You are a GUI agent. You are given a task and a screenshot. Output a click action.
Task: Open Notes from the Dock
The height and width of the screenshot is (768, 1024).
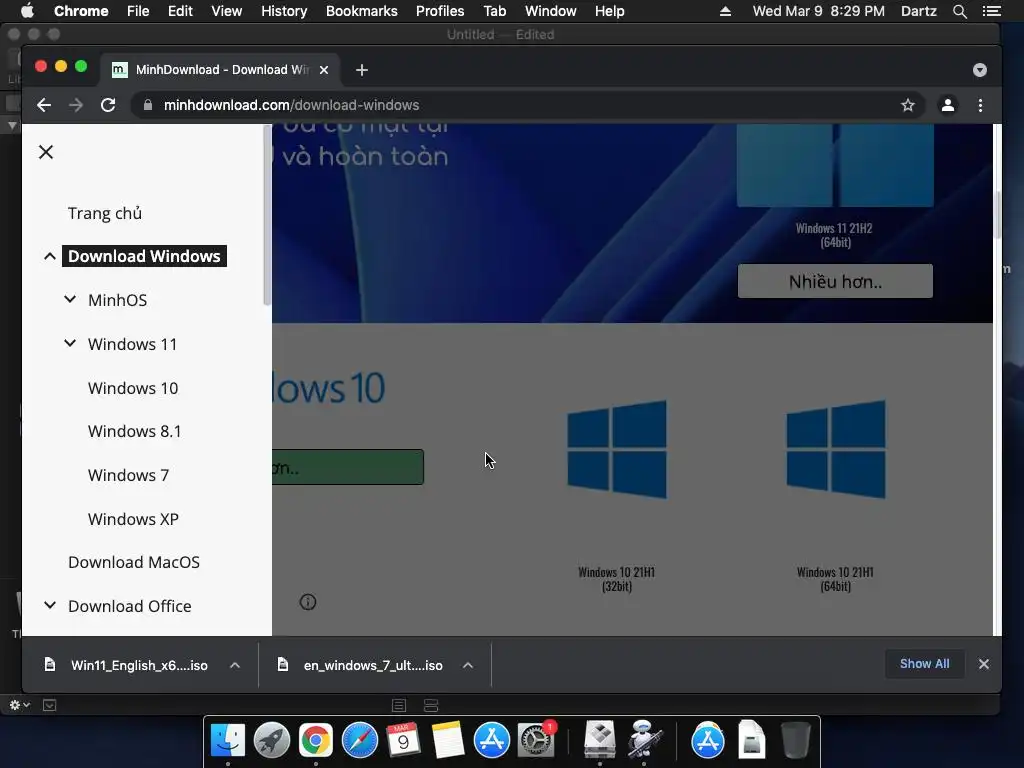click(x=448, y=740)
